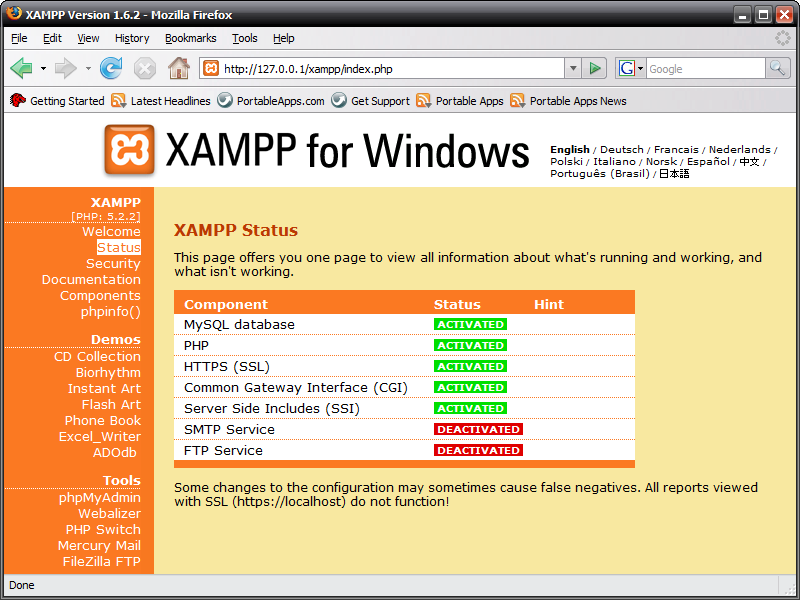Open the address bar dropdown list
800x600 pixels.
click(573, 68)
